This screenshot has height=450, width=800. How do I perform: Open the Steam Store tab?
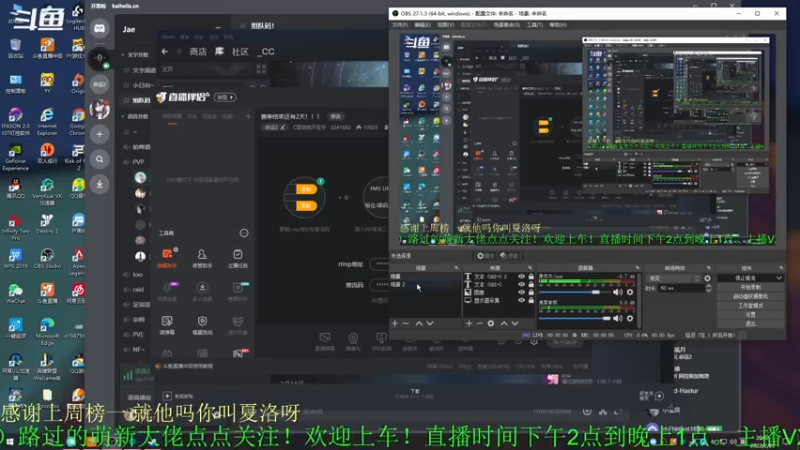tap(198, 52)
